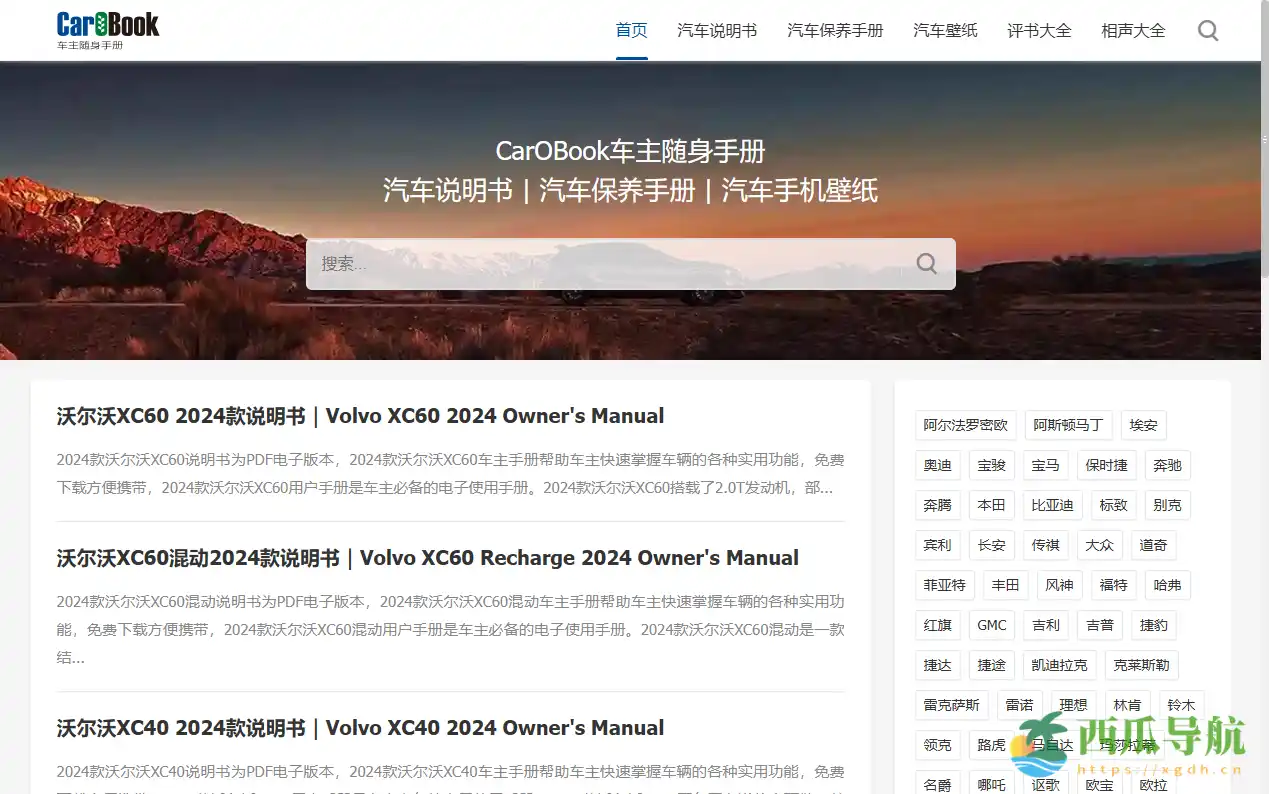Screen dimensions: 1269x794
Task: Open 评书大全 from the navigation
Action: [1038, 30]
